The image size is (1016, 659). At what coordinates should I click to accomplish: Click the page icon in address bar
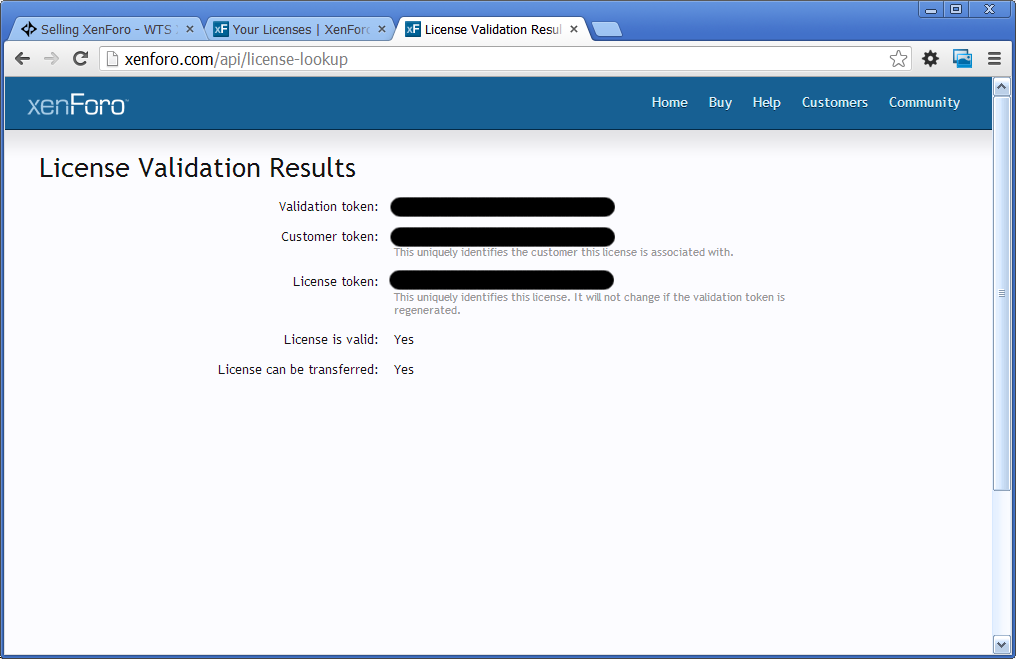(x=112, y=59)
